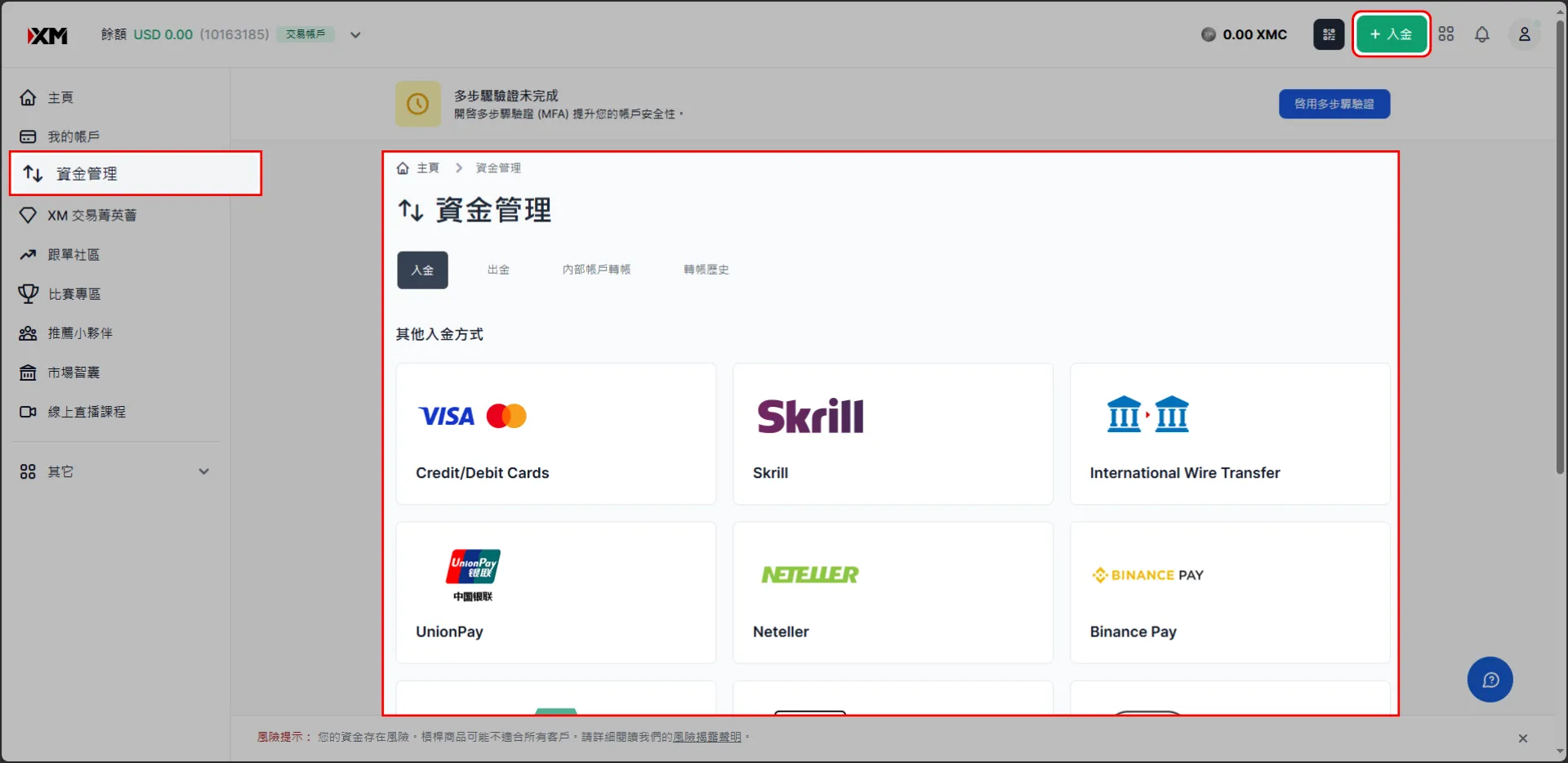Select 資金管理 in the sidebar

(x=136, y=173)
